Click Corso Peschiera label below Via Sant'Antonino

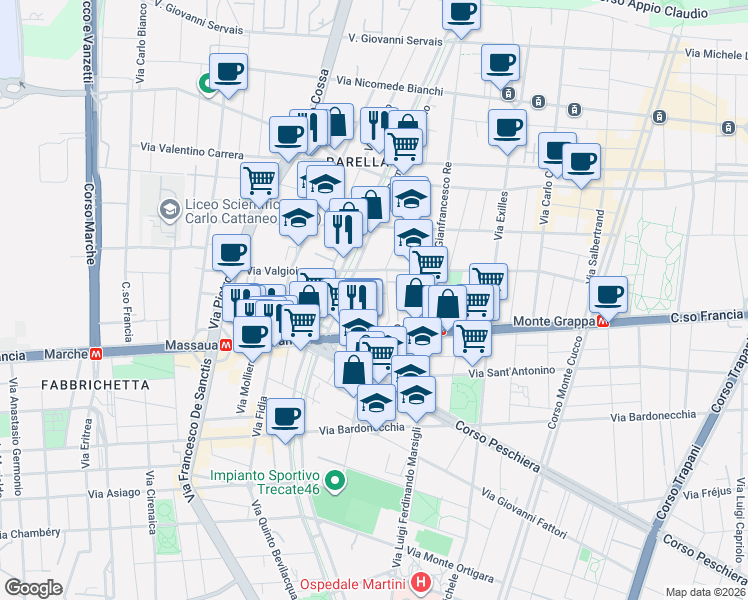(x=498, y=446)
